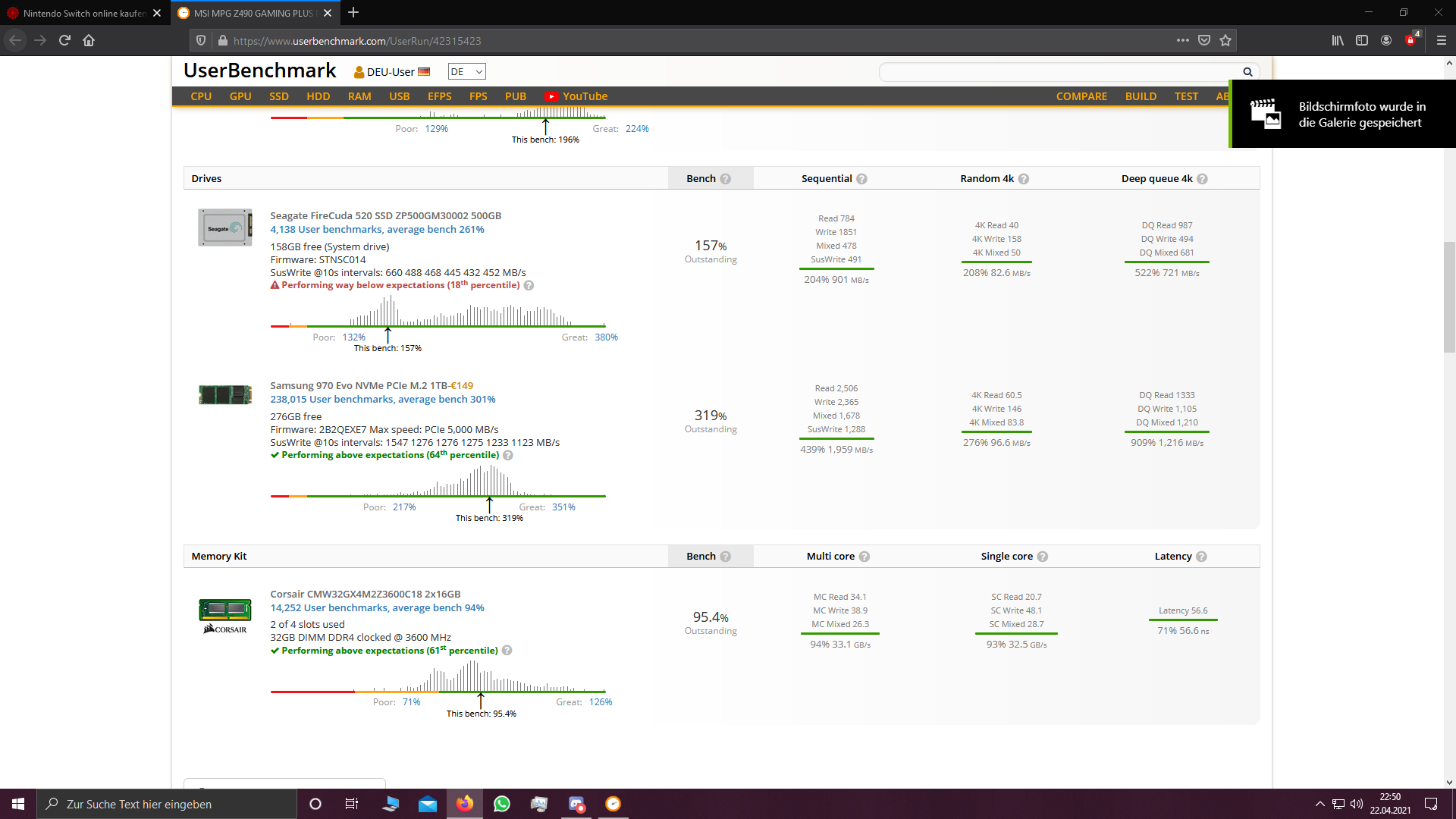
Task: Click the page vertical scrollbar thumb
Action: [1449, 297]
